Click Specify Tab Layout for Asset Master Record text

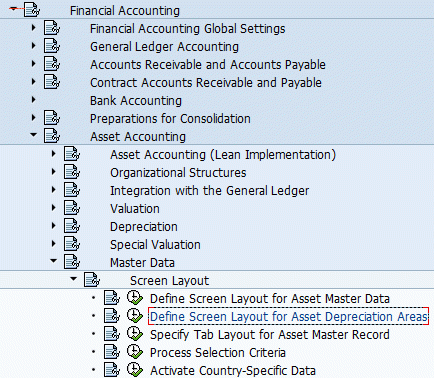point(270,335)
